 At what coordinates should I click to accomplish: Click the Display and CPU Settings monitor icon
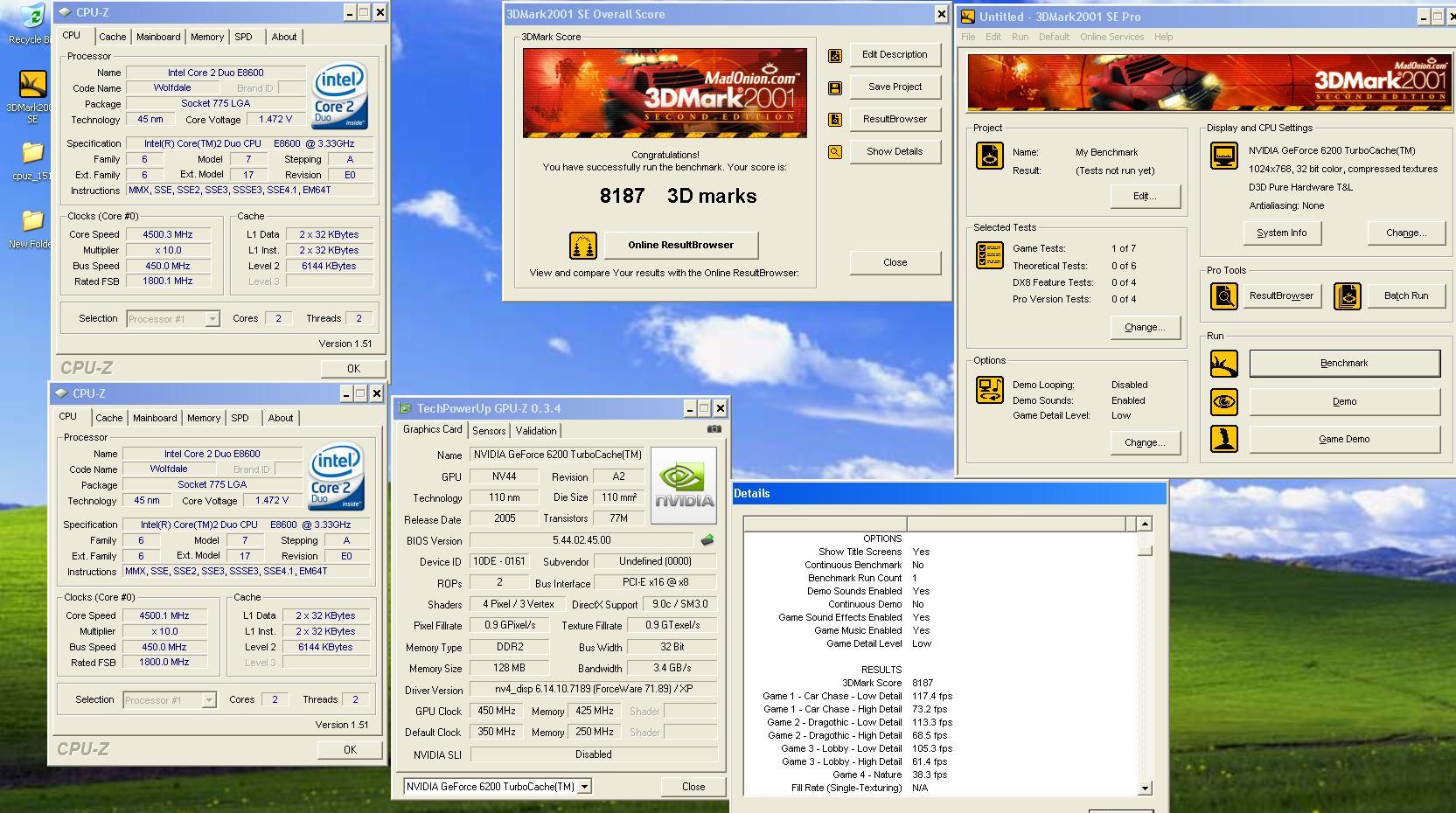(x=1223, y=156)
